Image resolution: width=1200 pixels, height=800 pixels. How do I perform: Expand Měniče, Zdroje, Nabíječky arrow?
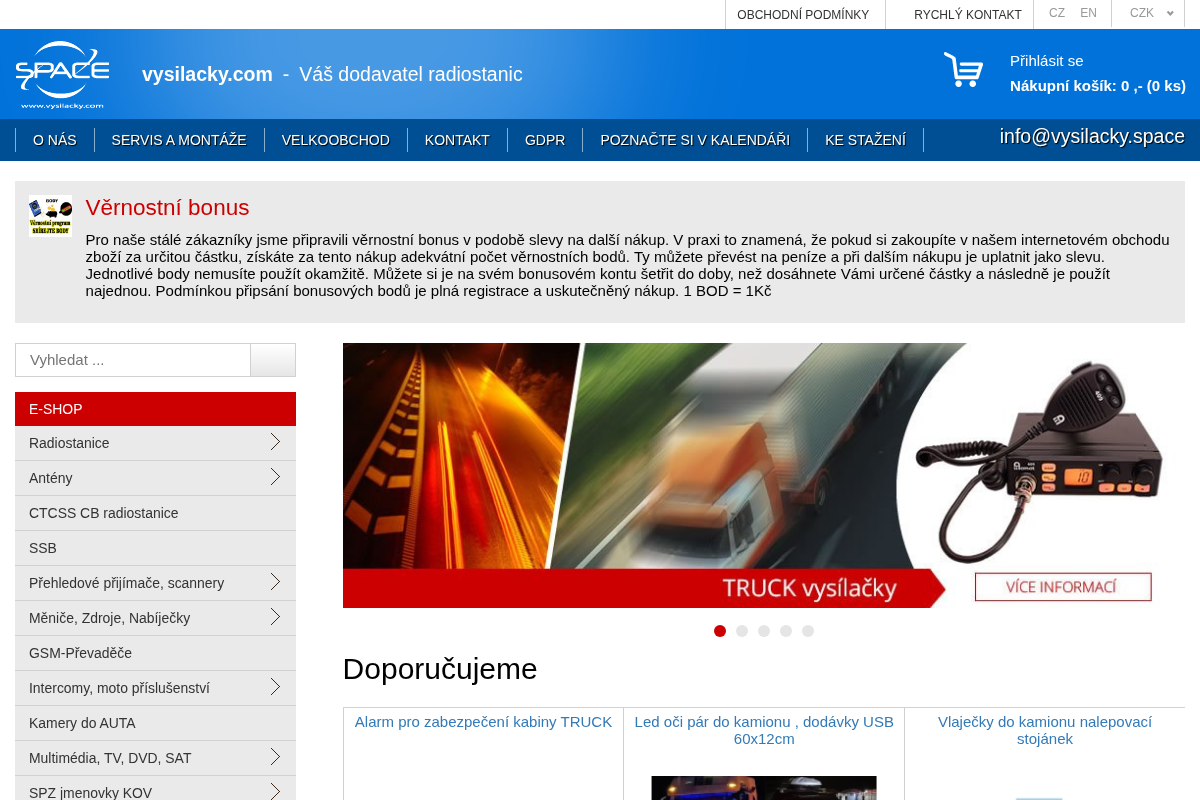[275, 617]
